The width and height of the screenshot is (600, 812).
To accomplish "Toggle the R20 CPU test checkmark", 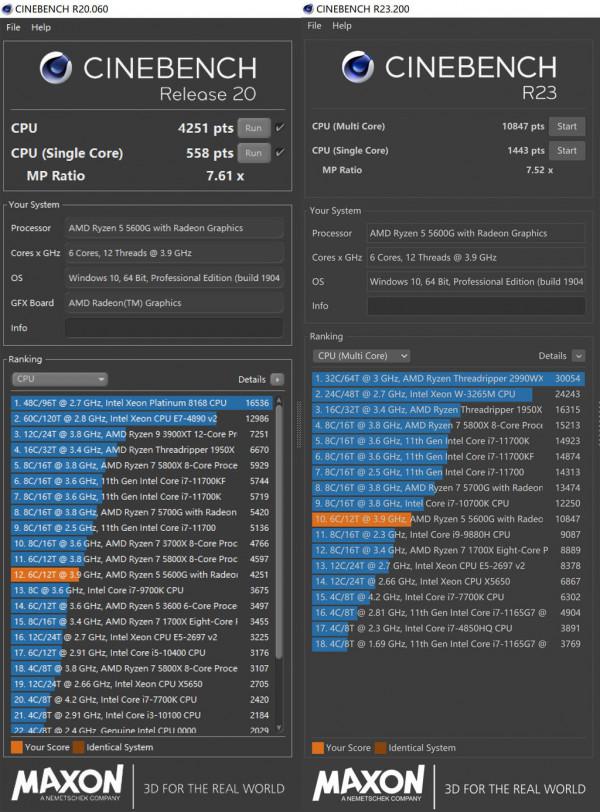I will [279, 127].
